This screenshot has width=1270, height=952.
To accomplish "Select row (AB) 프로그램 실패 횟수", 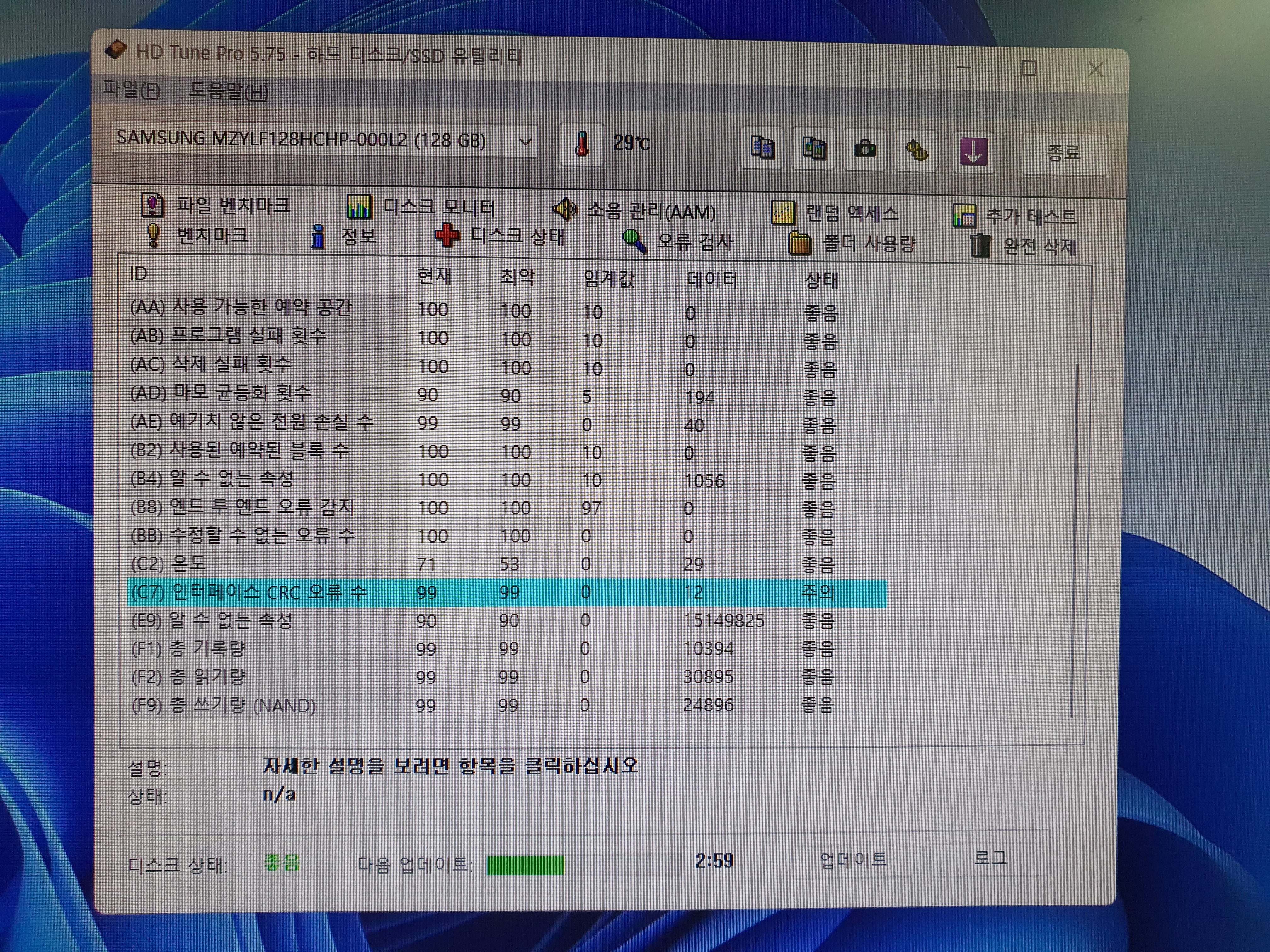I will pos(507,338).
